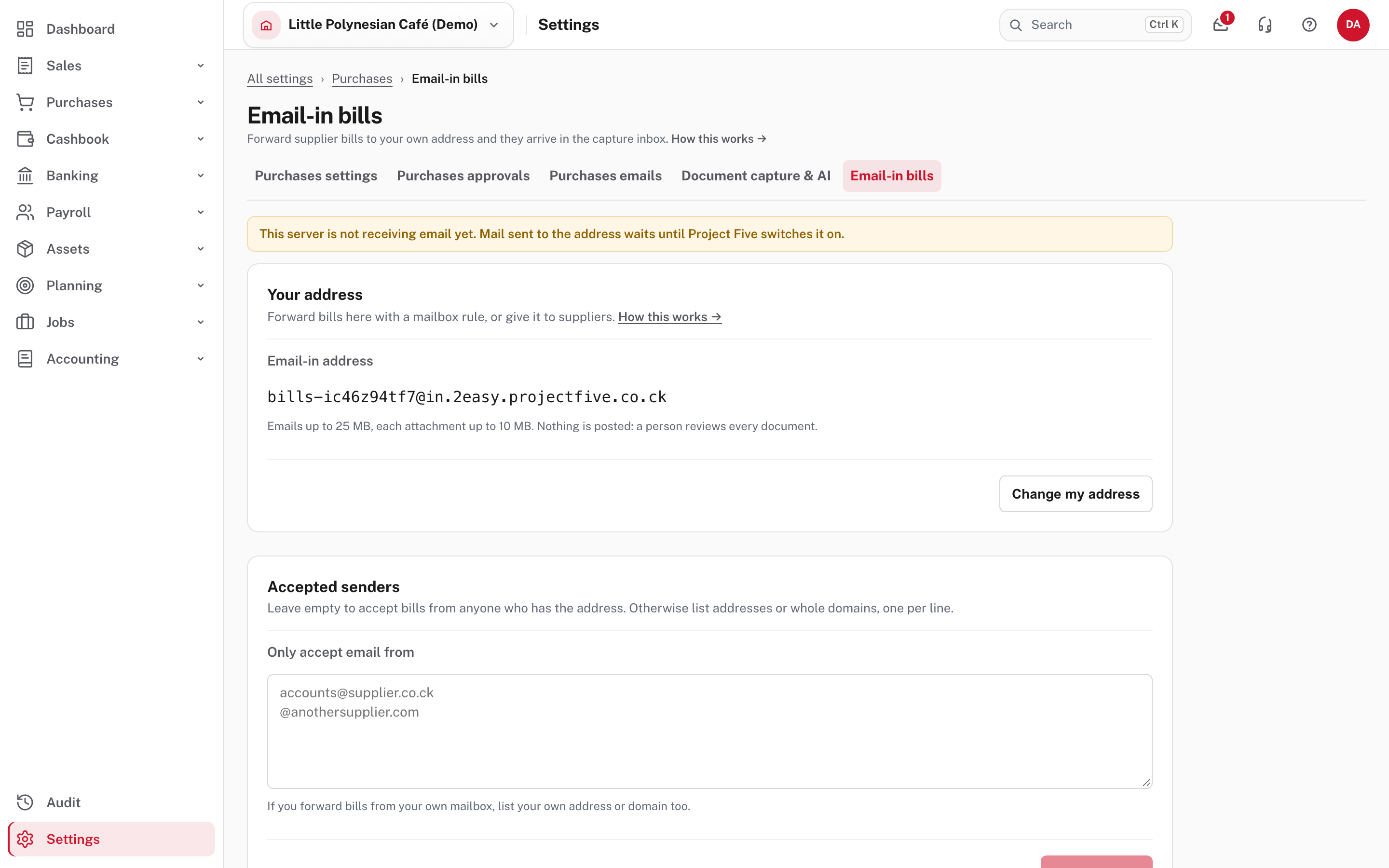The height and width of the screenshot is (868, 1389).
Task: Select the Email-in bills tab
Action: 892,176
